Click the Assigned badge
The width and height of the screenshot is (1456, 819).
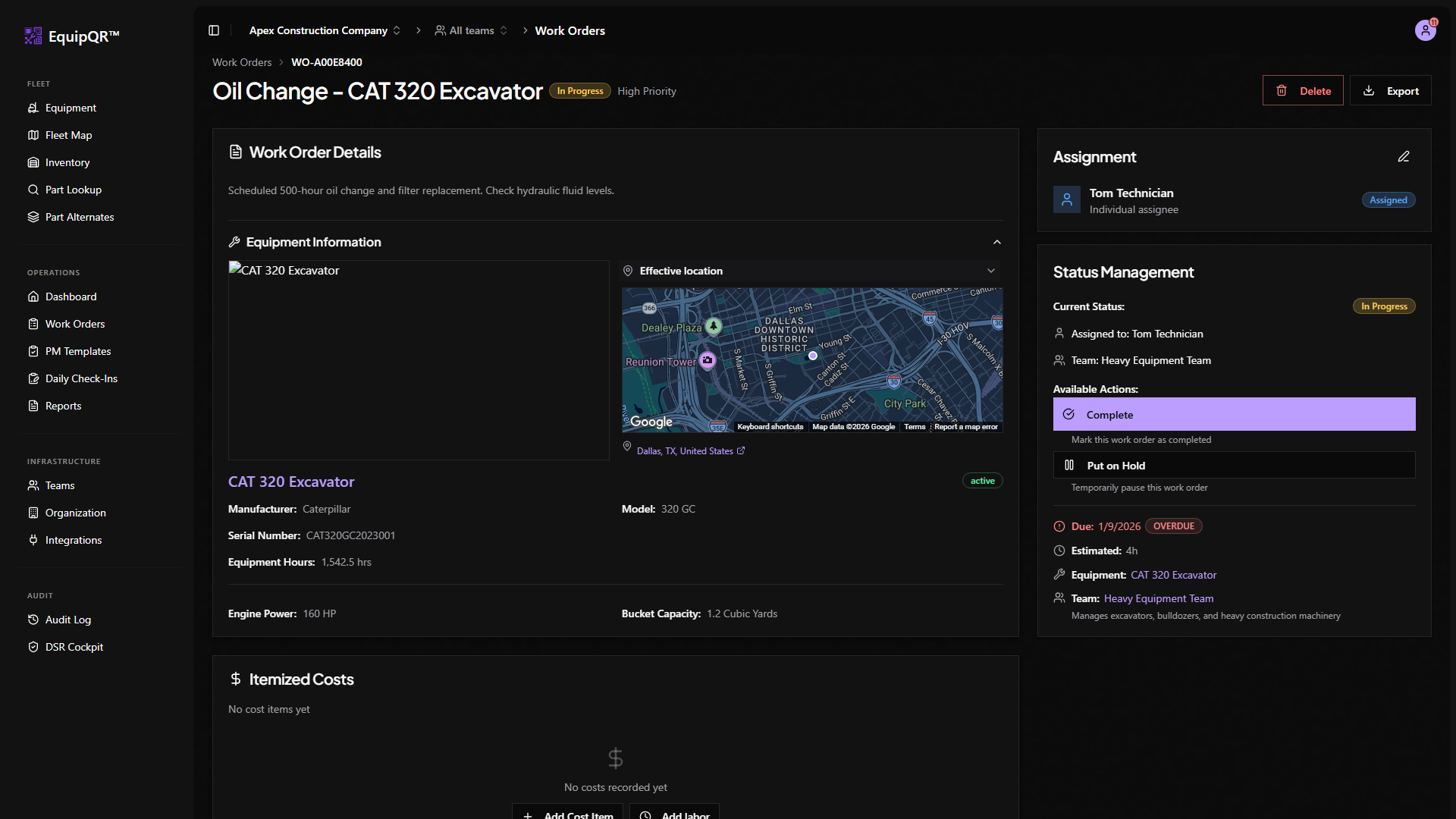tap(1388, 200)
